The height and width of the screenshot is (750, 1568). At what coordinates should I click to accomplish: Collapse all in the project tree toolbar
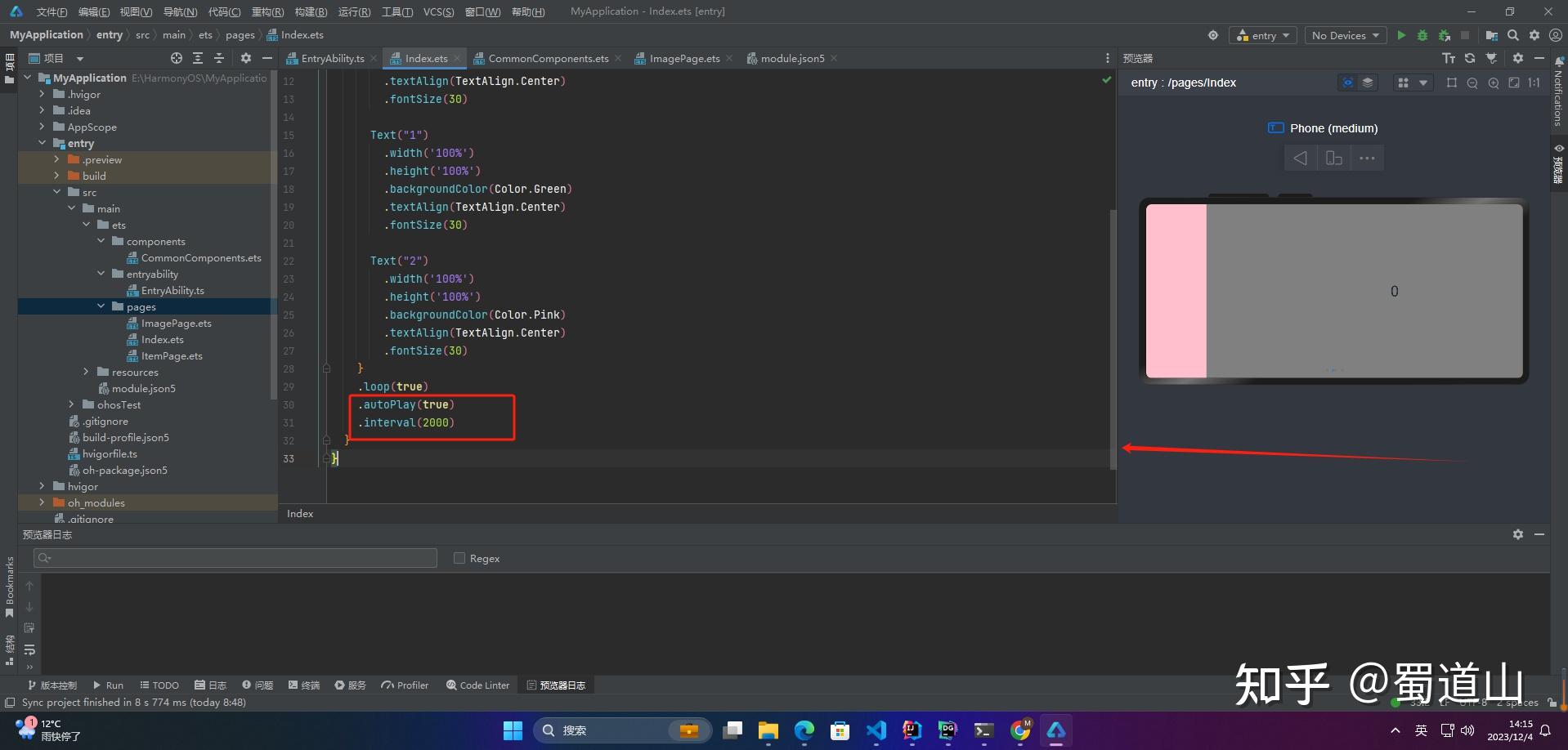(219, 58)
